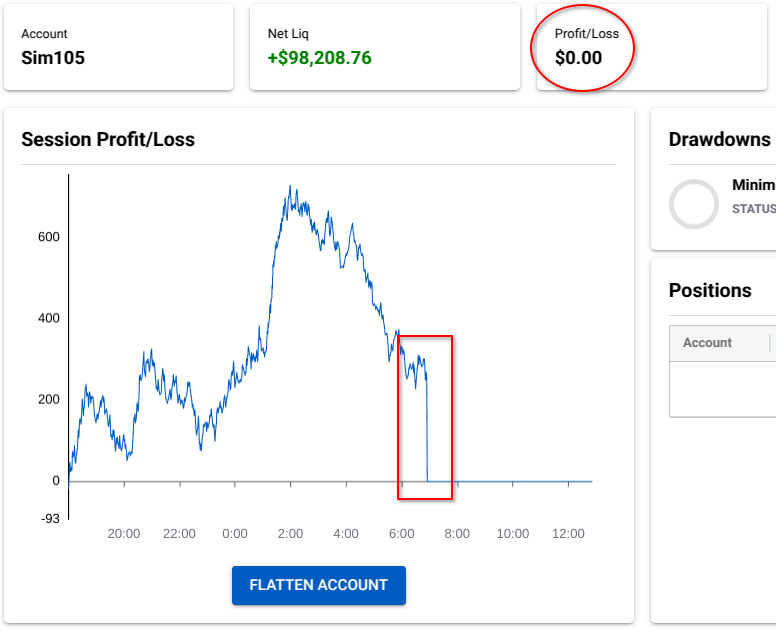Screen dimensions: 776x629
Task: Click the 12:00 label on time axis
Action: (568, 534)
